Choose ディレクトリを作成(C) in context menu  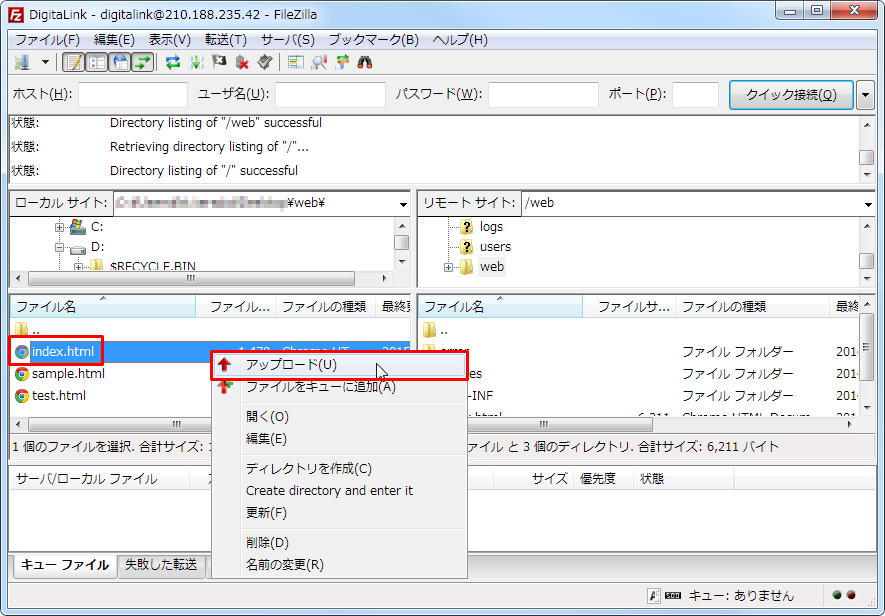[339, 469]
